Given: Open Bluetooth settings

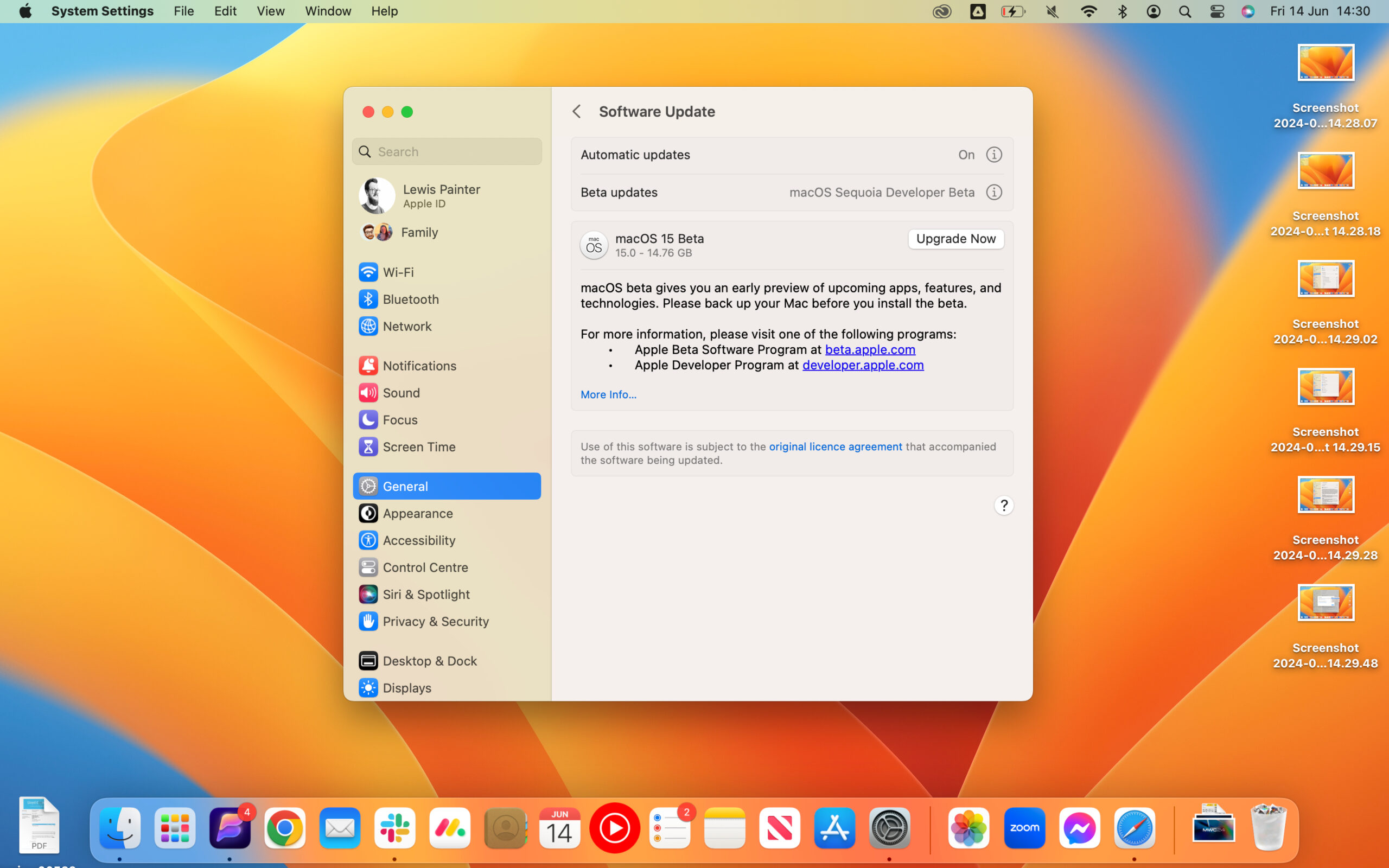Looking at the screenshot, I should coord(410,299).
